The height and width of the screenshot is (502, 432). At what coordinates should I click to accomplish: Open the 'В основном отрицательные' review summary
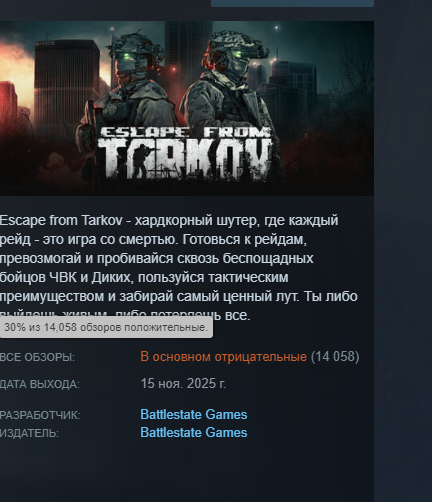pos(223,357)
